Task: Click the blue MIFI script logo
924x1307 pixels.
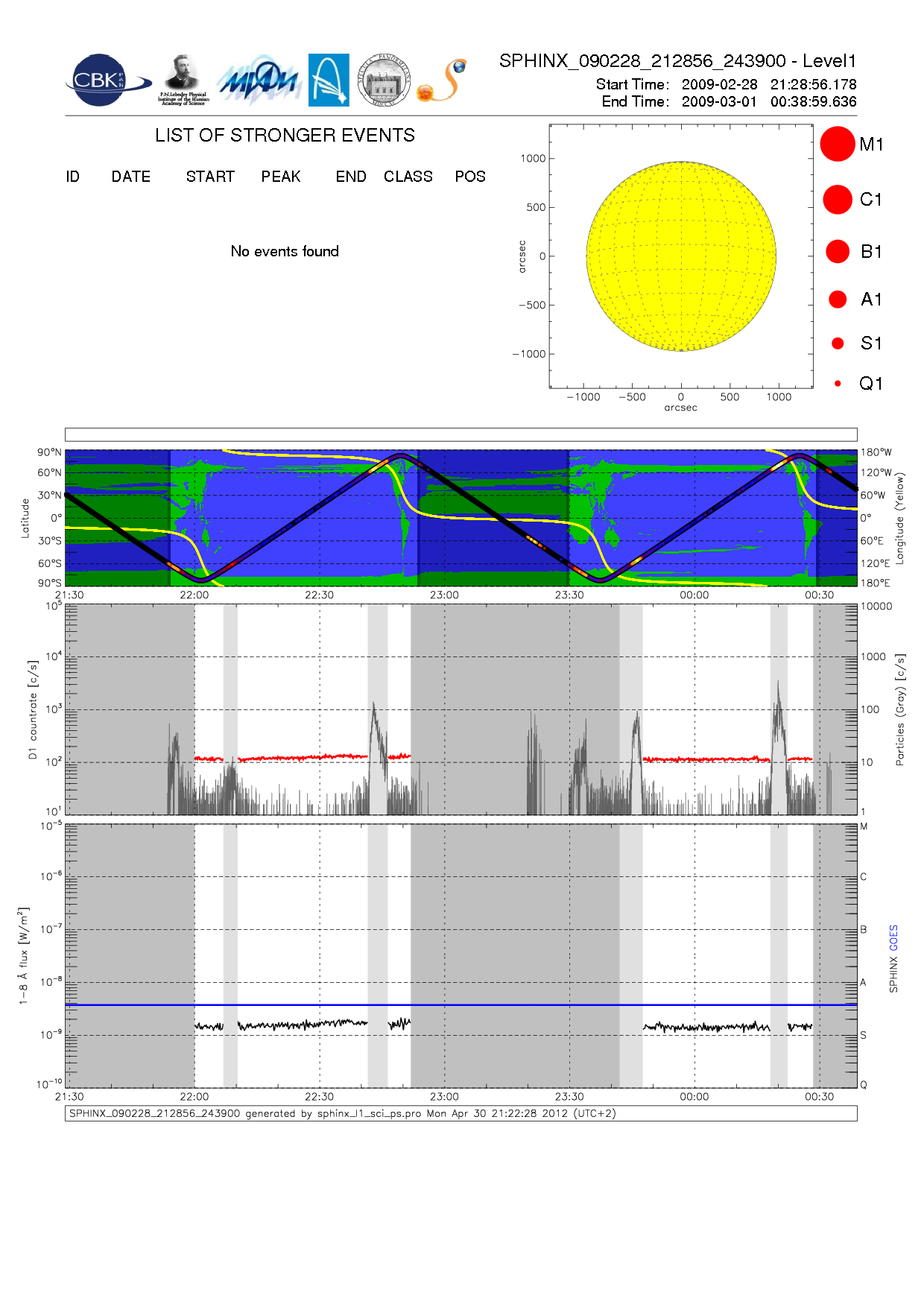Action: point(259,80)
